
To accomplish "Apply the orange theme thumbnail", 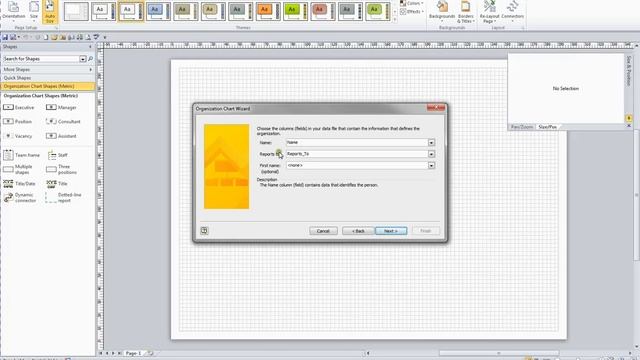I will tap(268, 11).
